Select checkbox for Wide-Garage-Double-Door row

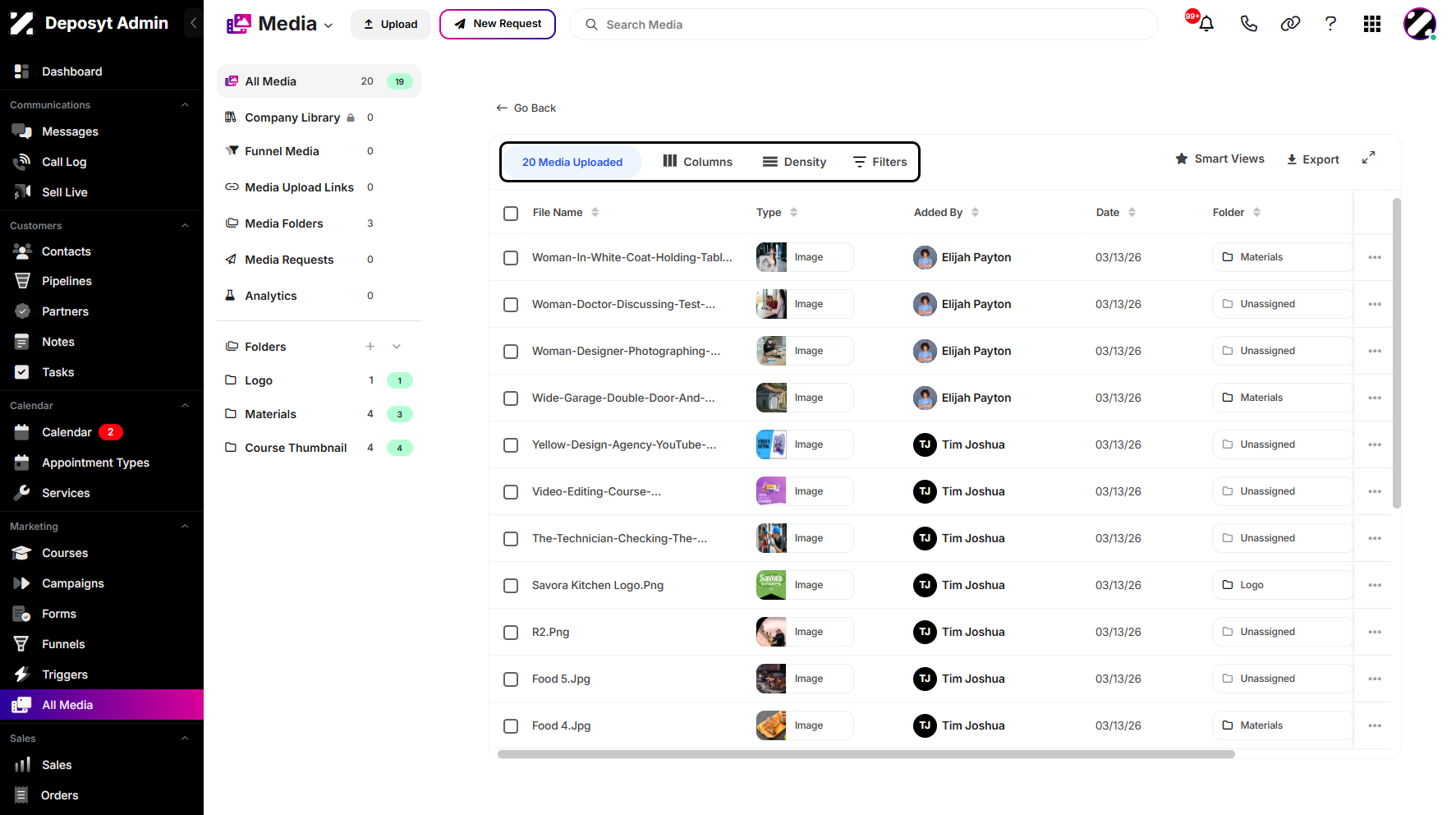(x=511, y=398)
